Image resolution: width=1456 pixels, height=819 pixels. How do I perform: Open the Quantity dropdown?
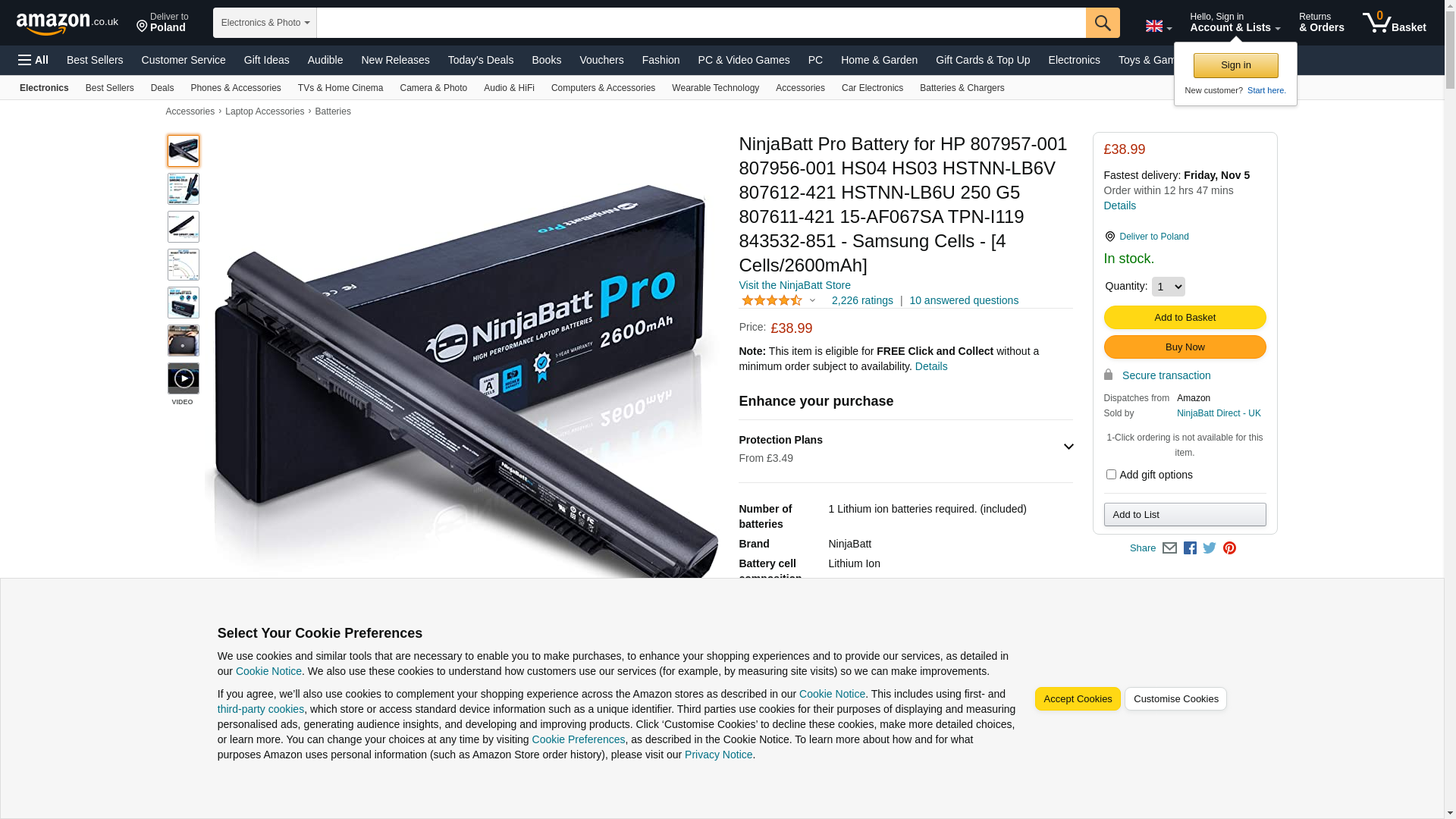coord(1168,287)
